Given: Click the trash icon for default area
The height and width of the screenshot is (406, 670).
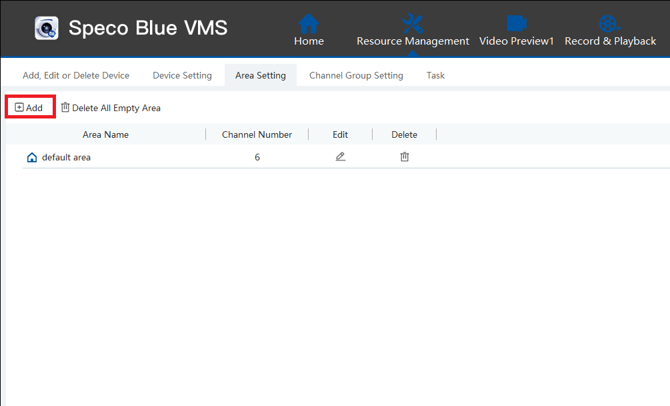Looking at the screenshot, I should click(x=404, y=157).
